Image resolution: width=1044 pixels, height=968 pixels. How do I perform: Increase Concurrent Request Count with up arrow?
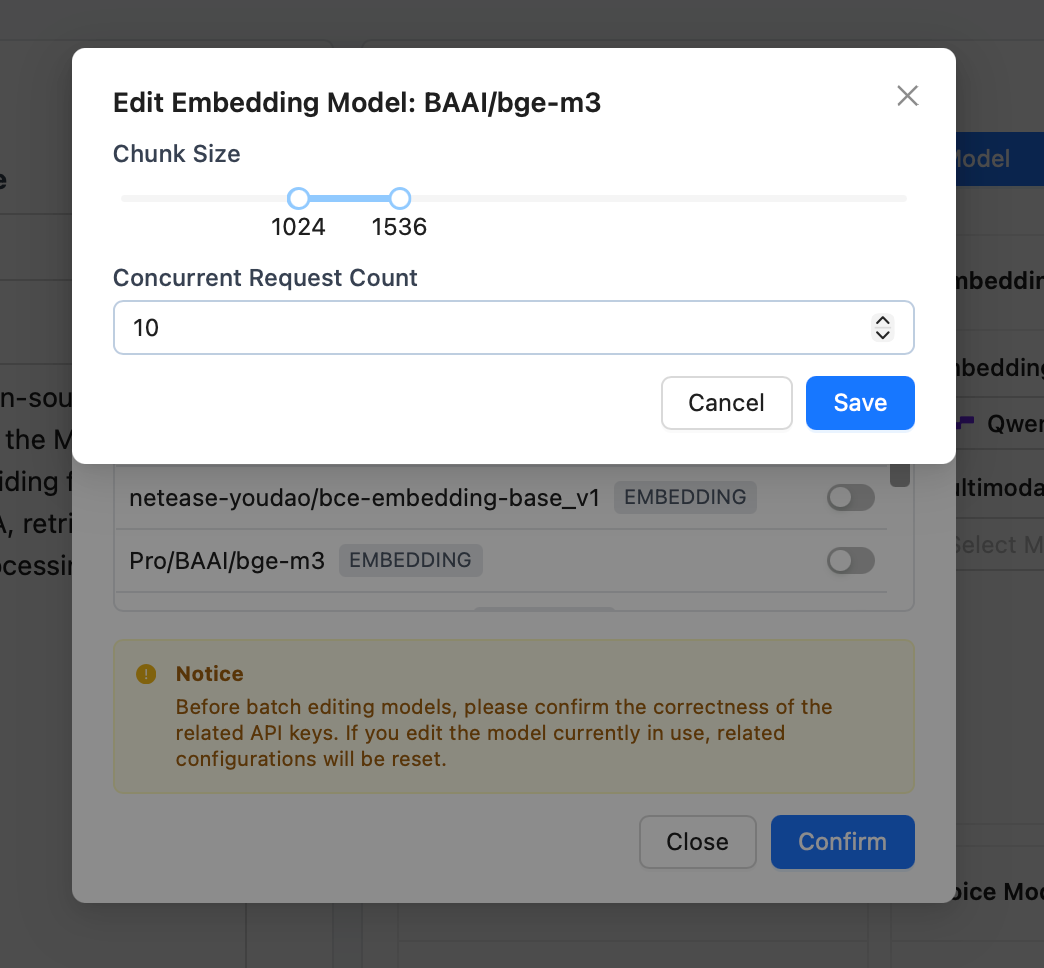coord(882,321)
